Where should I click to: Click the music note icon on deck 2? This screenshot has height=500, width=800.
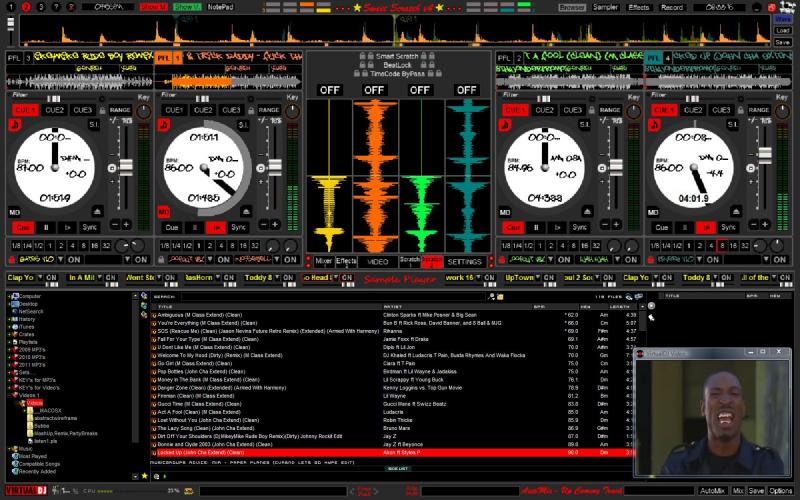click(x=505, y=125)
